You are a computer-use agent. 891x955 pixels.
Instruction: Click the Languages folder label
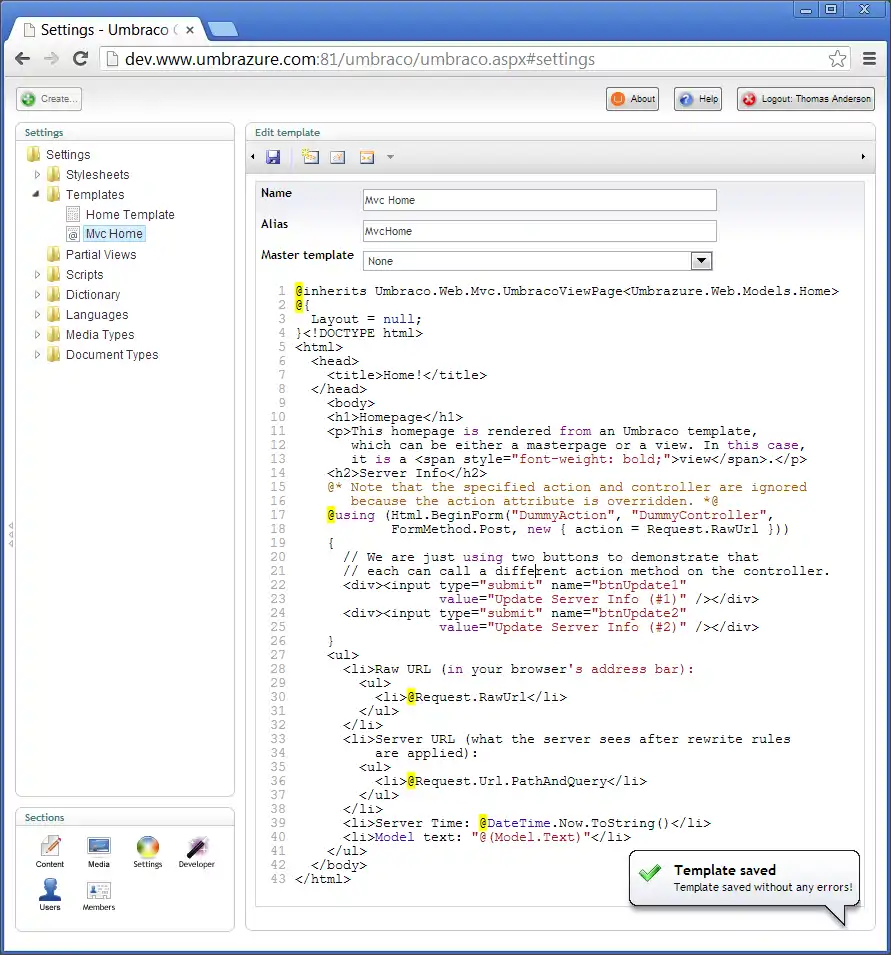[x=97, y=315]
